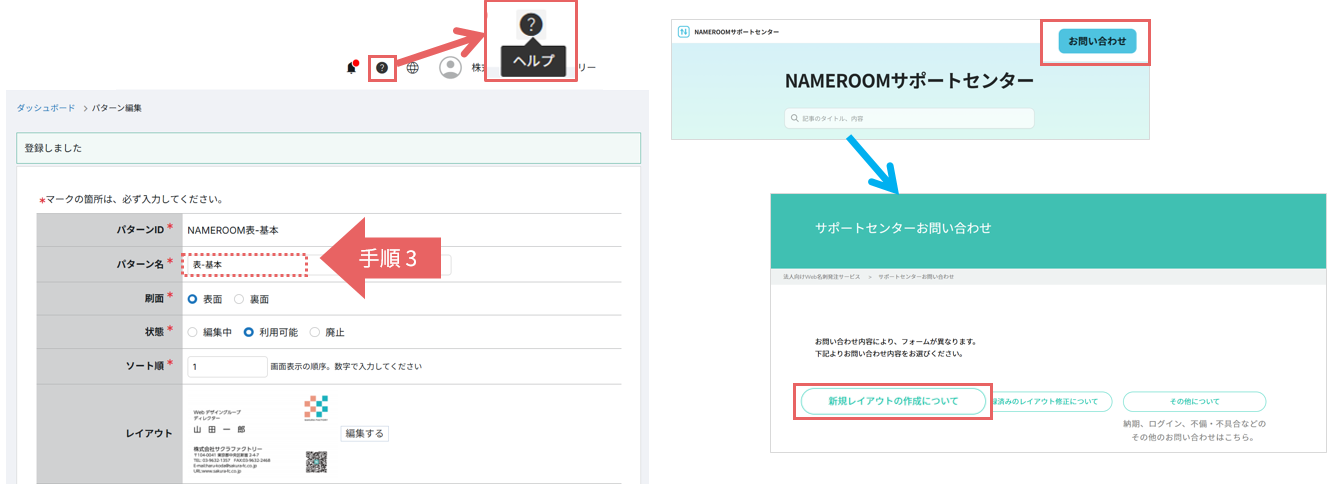Open the globe language icon
The image size is (1332, 489).
coord(413,68)
